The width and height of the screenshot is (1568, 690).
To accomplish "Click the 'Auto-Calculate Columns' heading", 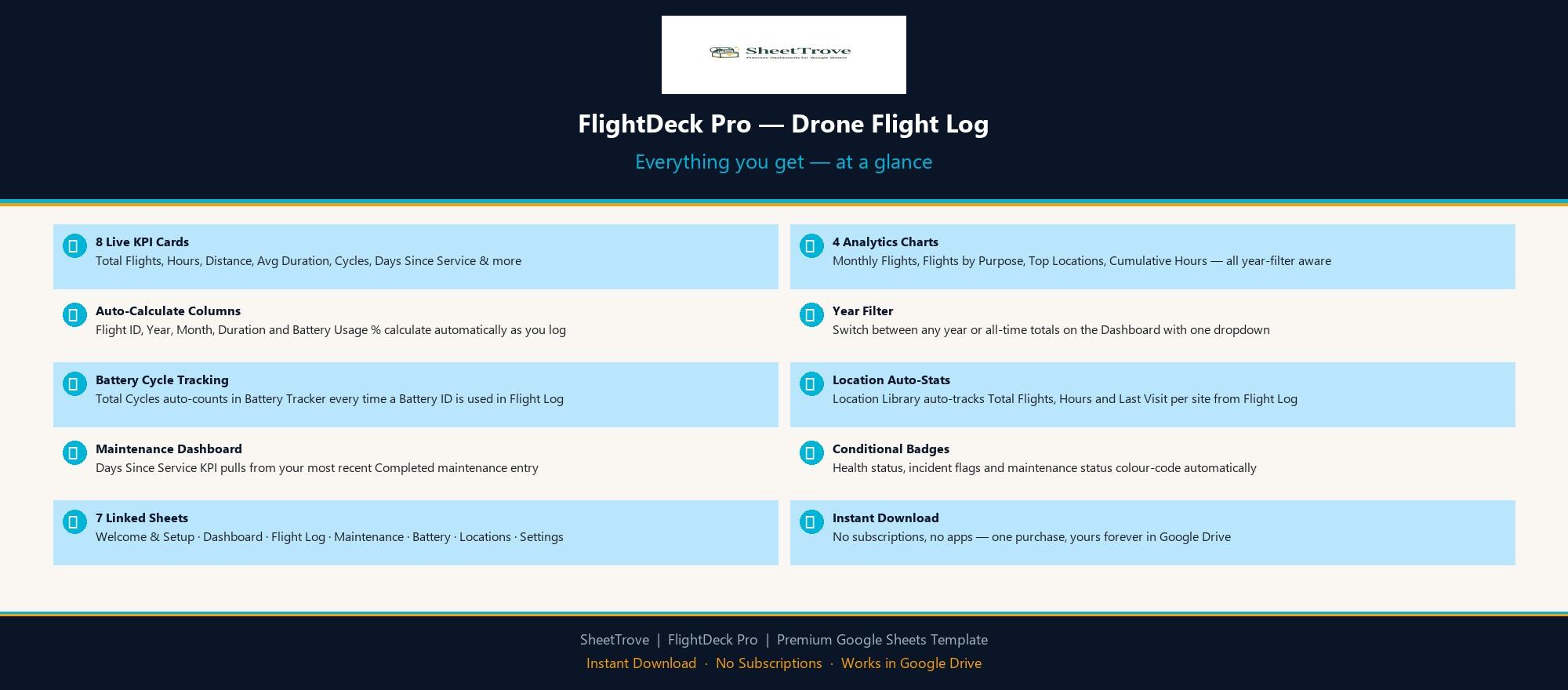I will [x=168, y=310].
